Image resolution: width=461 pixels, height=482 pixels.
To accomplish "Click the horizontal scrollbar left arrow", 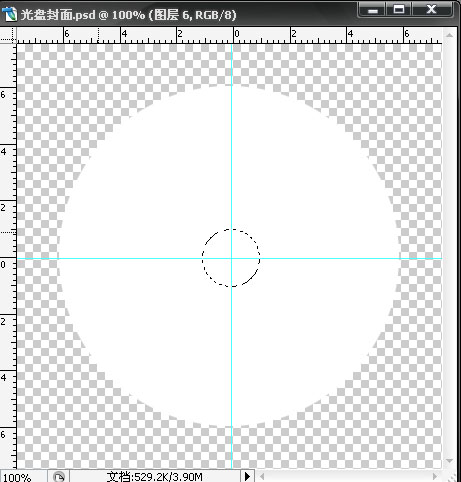I will pyautogui.click(x=262, y=477).
